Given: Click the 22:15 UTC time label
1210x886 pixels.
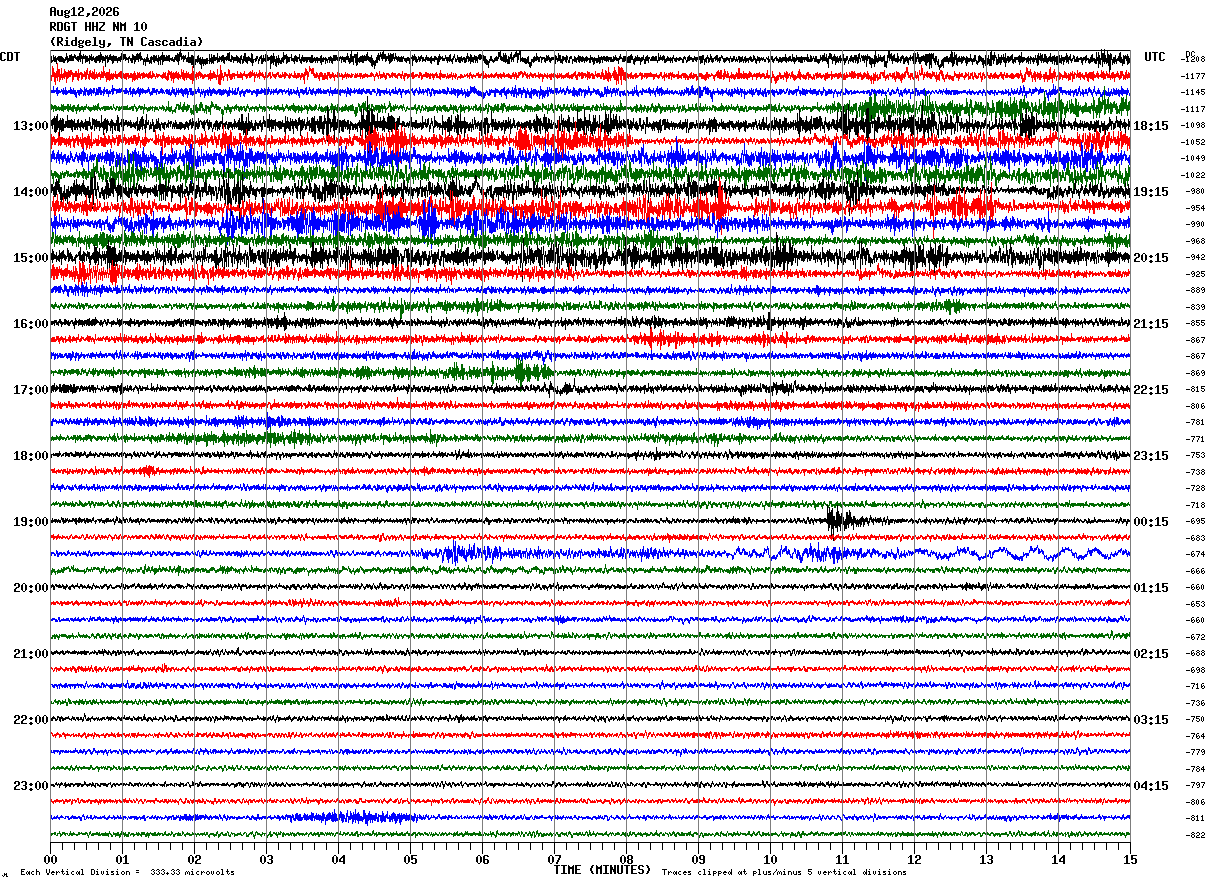Looking at the screenshot, I should (x=1151, y=390).
